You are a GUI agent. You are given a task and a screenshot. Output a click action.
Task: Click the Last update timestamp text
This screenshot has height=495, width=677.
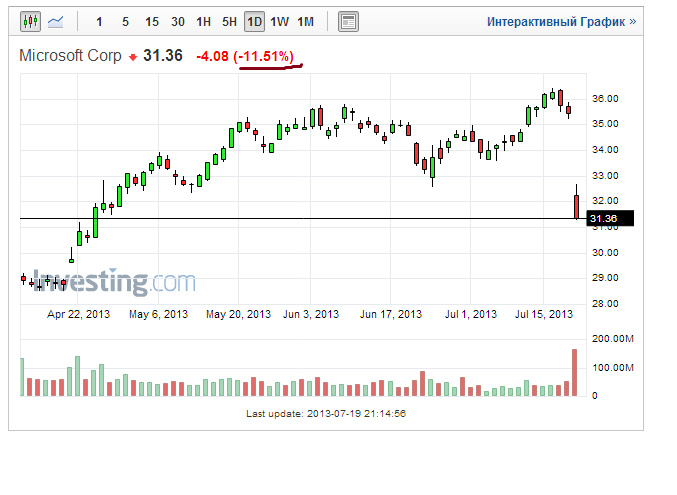(x=326, y=413)
